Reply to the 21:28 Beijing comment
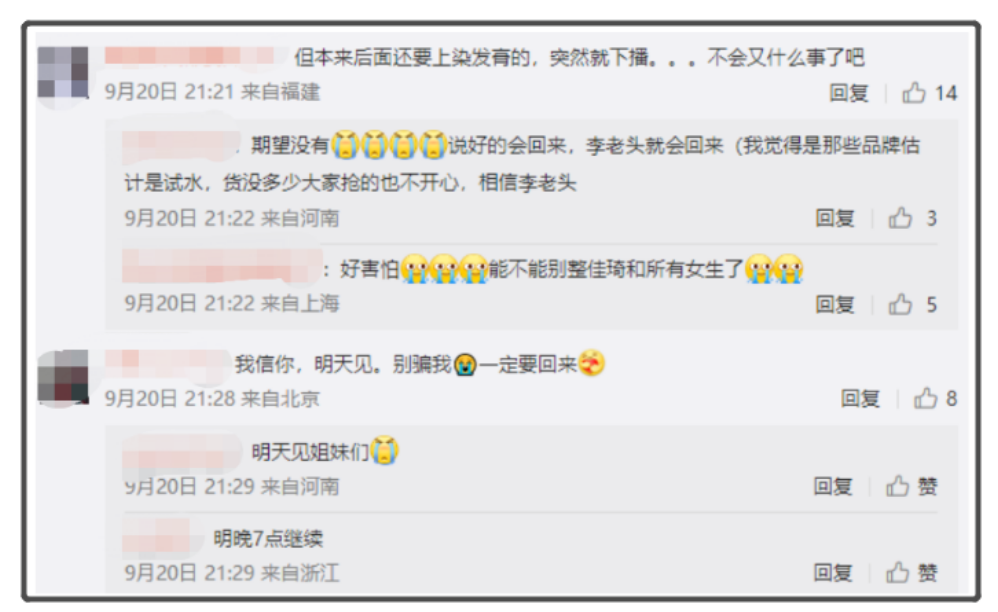This screenshot has height=612, width=998. 861,398
